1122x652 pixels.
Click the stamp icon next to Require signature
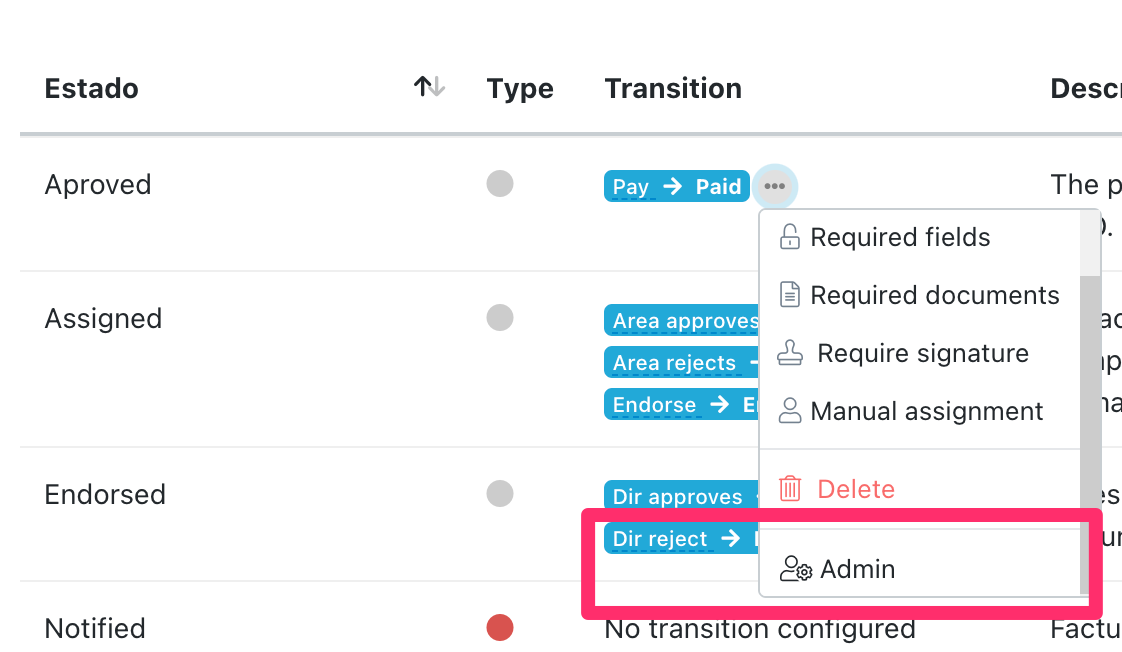point(790,353)
